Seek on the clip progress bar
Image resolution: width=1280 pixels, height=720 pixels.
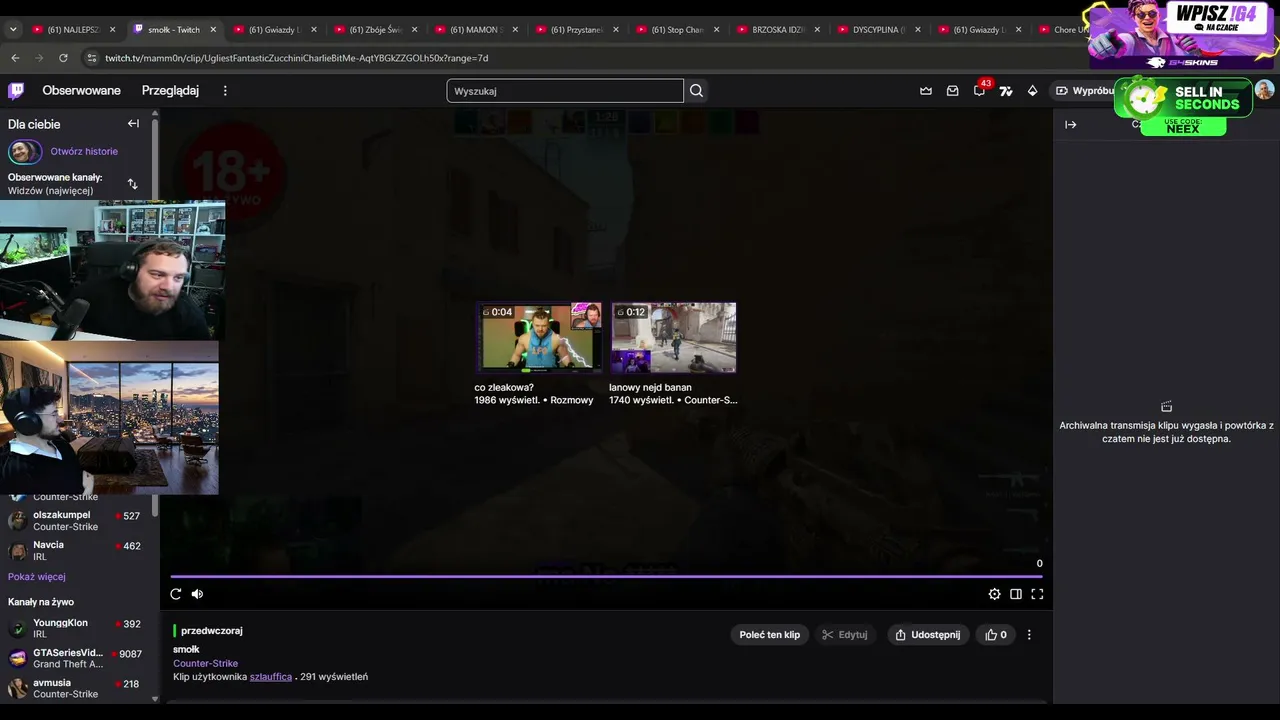point(606,577)
